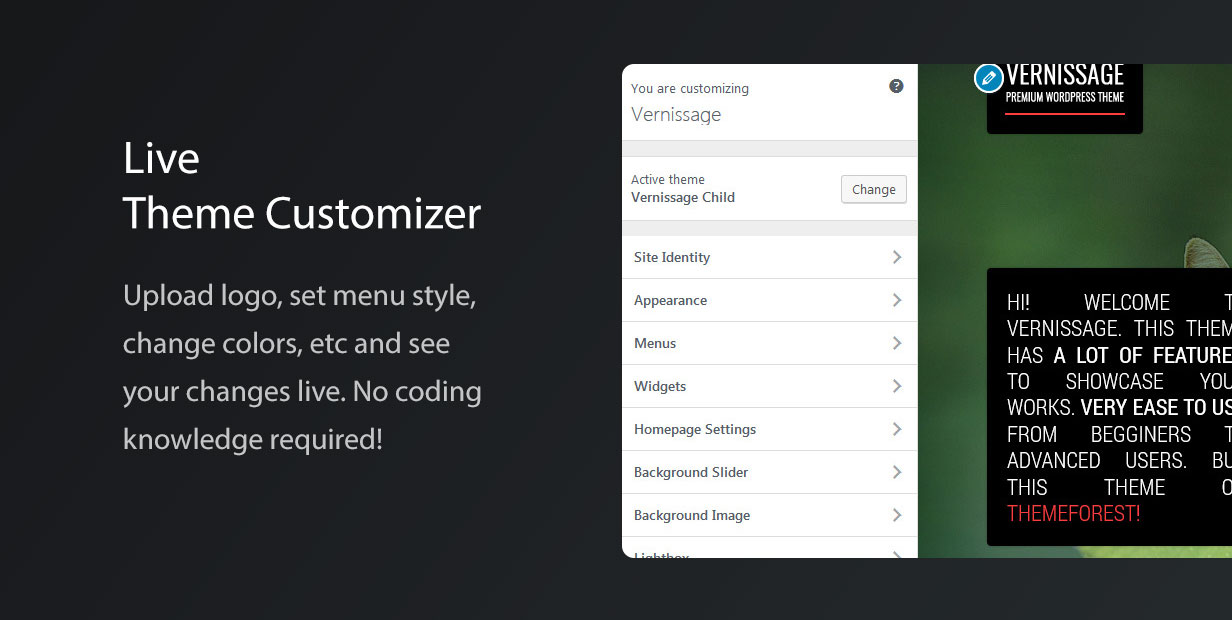Screen dimensions: 1232x620
Task: Expand the Widgets panel chevron
Action: 897,386
